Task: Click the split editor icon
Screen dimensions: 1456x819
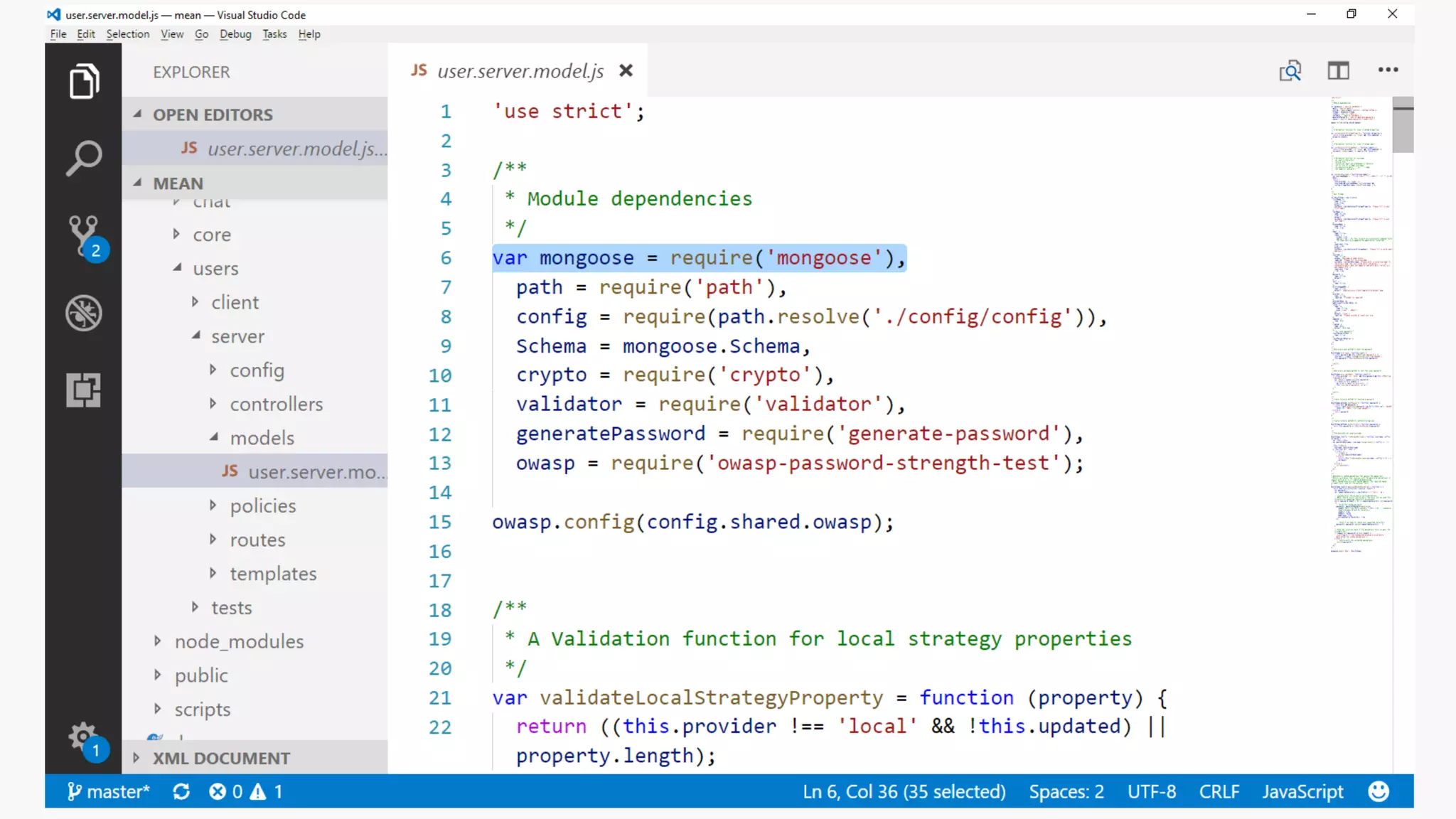Action: point(1338,70)
